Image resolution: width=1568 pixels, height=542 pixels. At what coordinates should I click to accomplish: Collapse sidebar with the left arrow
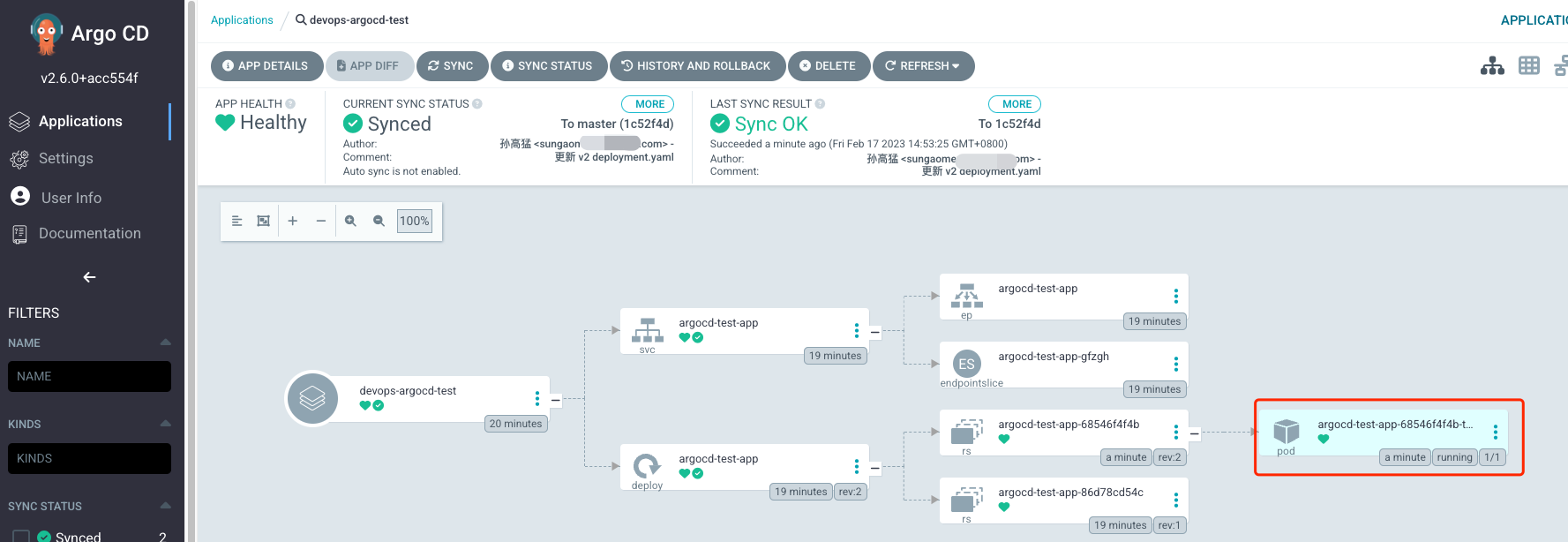pos(89,277)
